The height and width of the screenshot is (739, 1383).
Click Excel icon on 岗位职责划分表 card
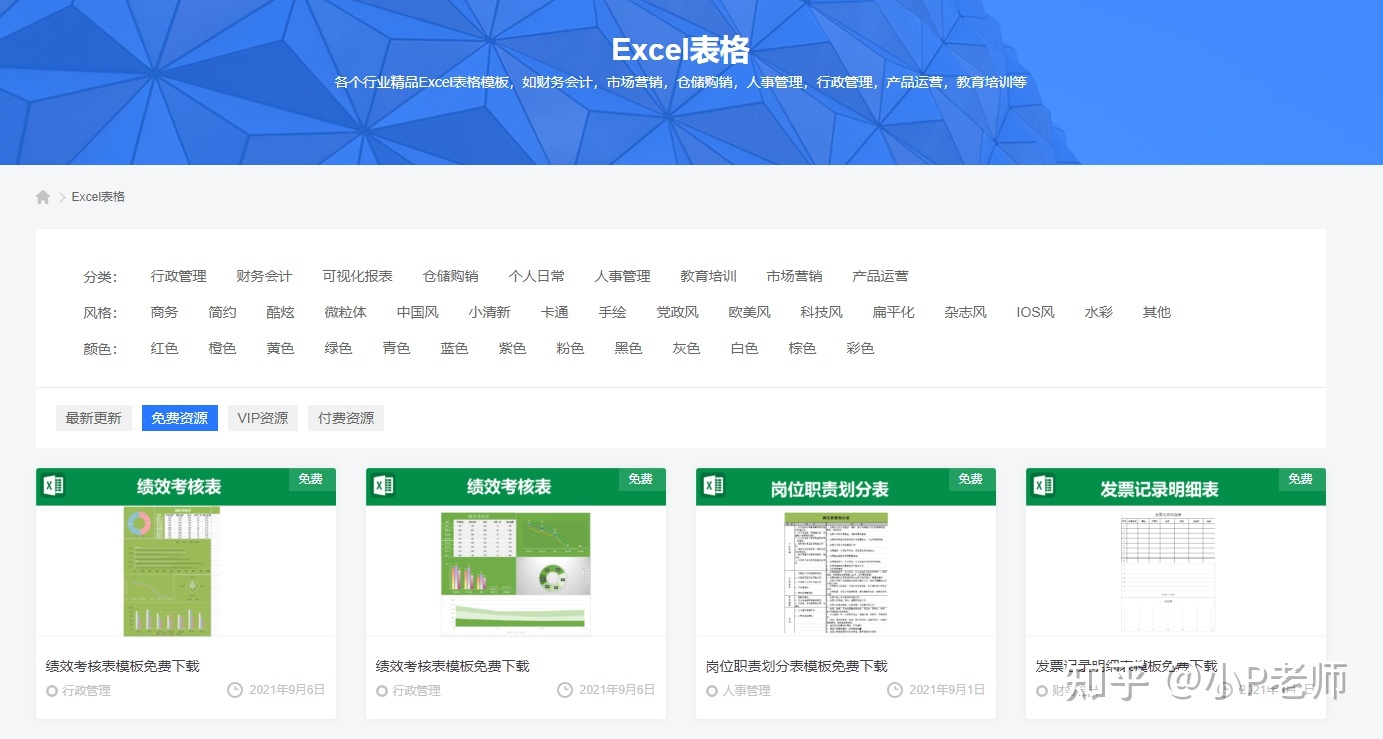(x=713, y=486)
